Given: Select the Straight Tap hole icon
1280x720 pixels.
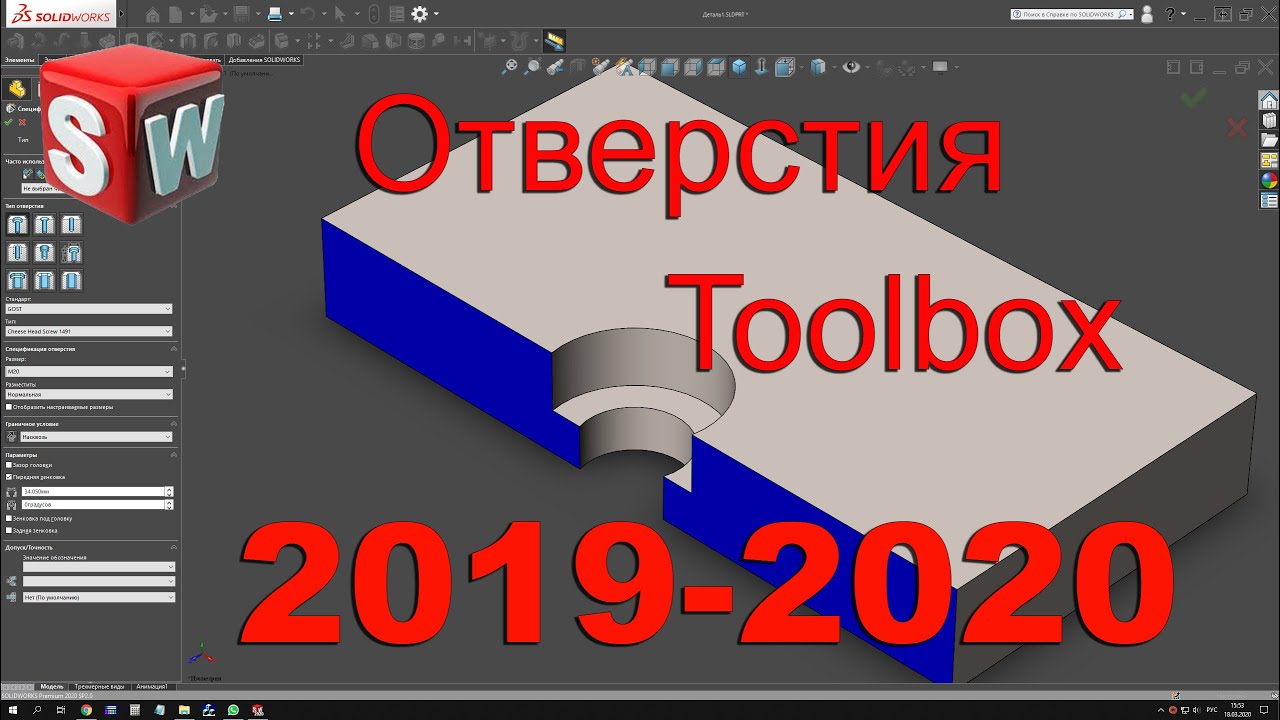Looking at the screenshot, I should [17, 253].
